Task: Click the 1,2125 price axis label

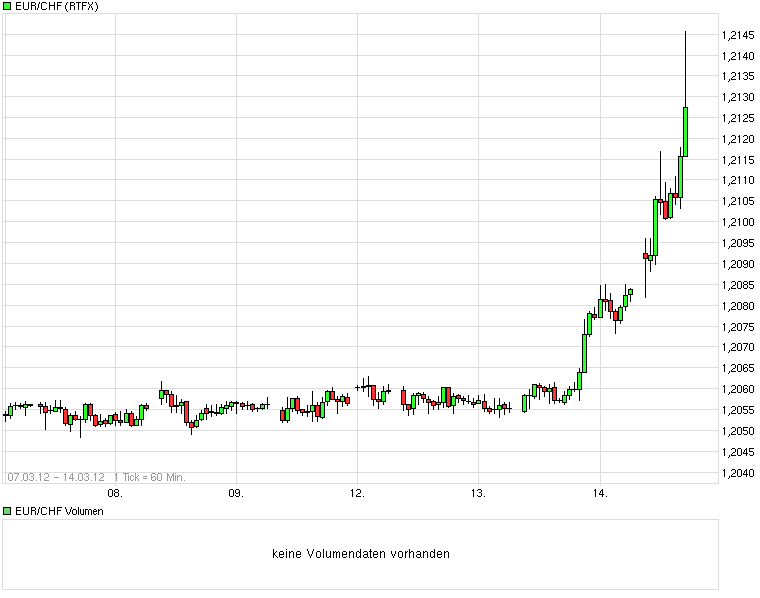Action: pyautogui.click(x=738, y=118)
